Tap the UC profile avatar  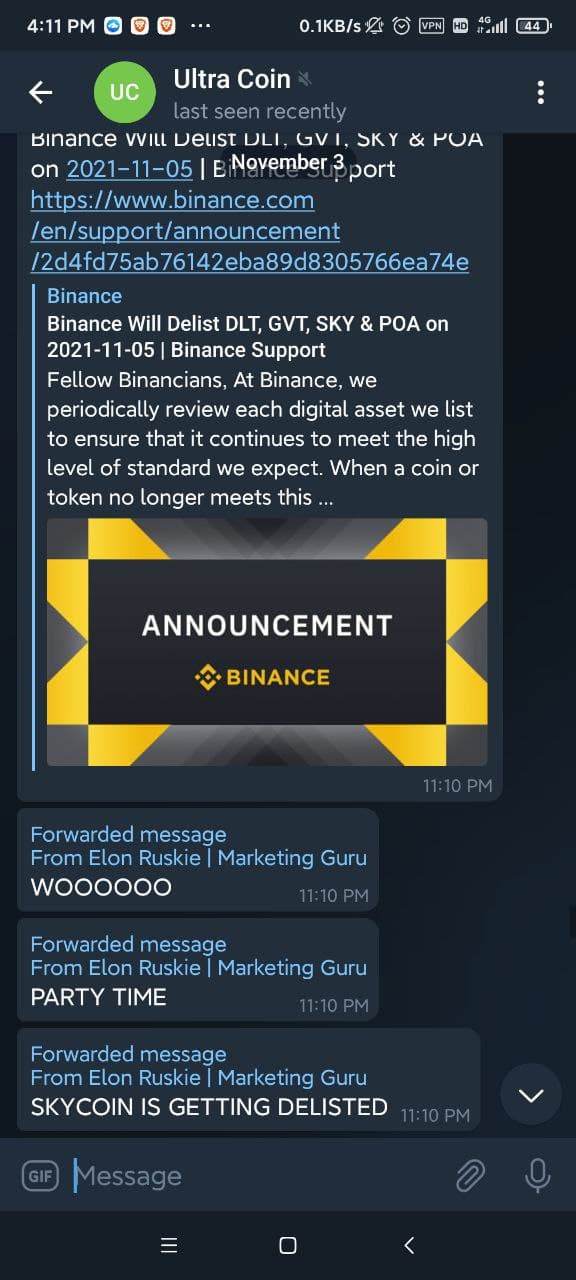pyautogui.click(x=125, y=93)
